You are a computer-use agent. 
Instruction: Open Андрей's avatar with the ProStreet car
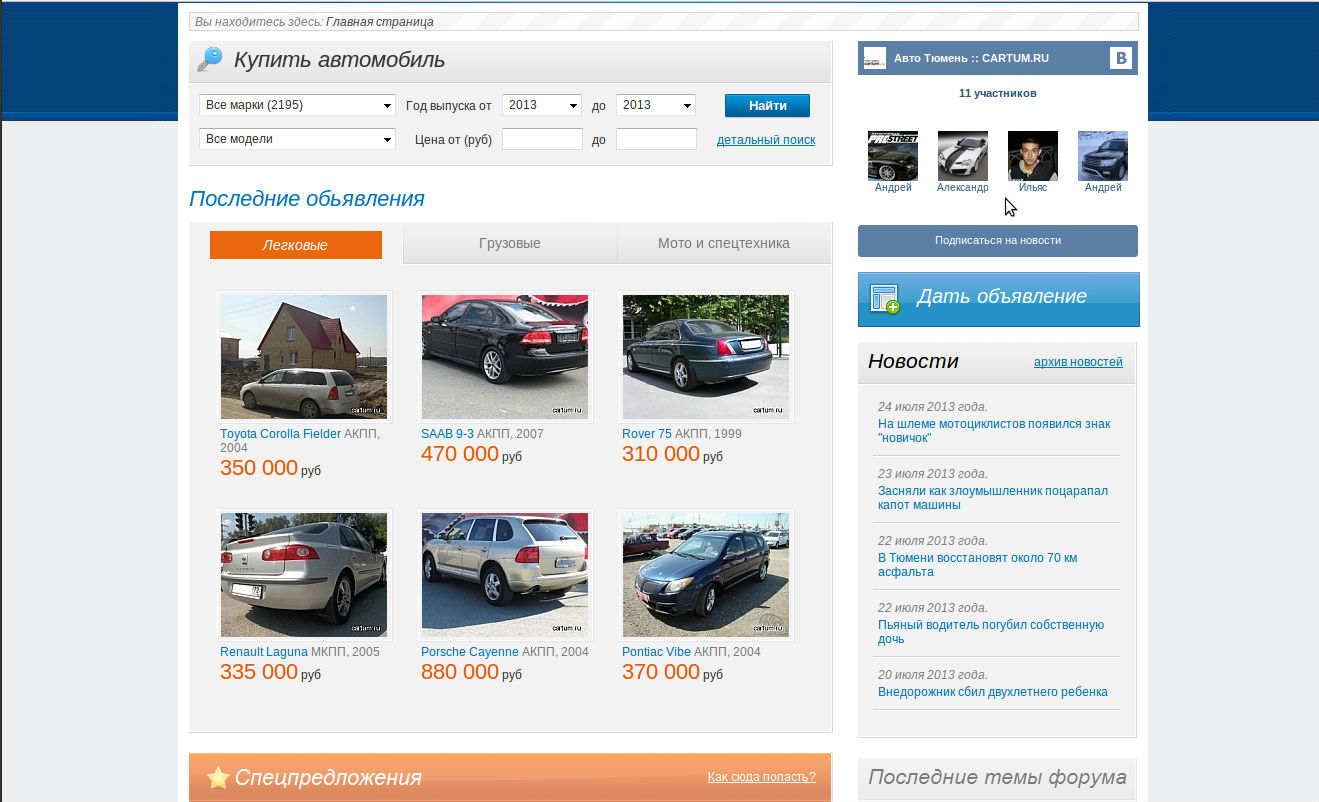click(x=893, y=156)
